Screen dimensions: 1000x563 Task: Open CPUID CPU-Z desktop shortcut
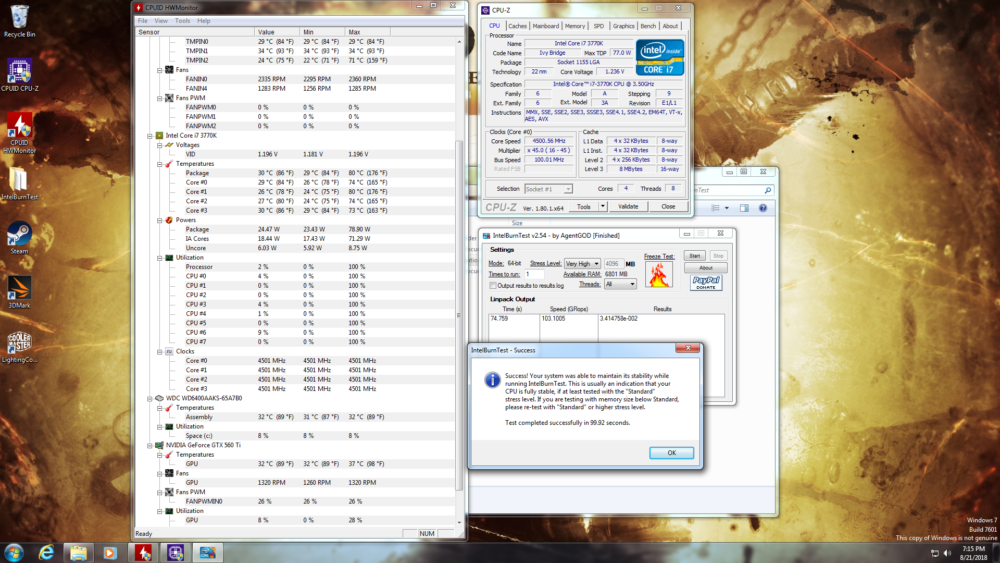pyautogui.click(x=19, y=75)
